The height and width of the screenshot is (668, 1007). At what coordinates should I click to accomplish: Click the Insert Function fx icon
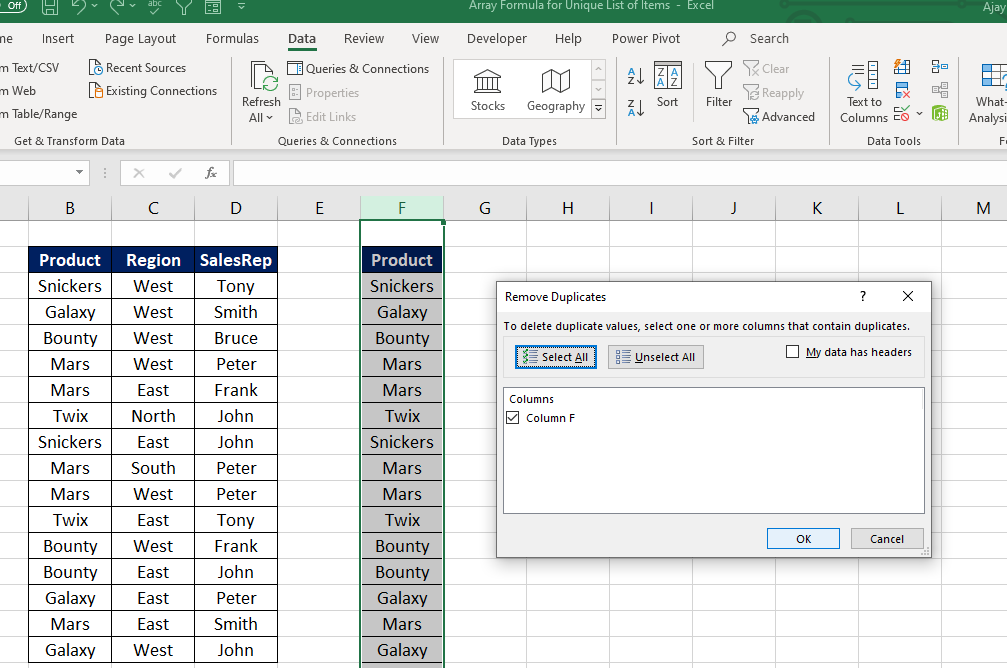(x=211, y=173)
